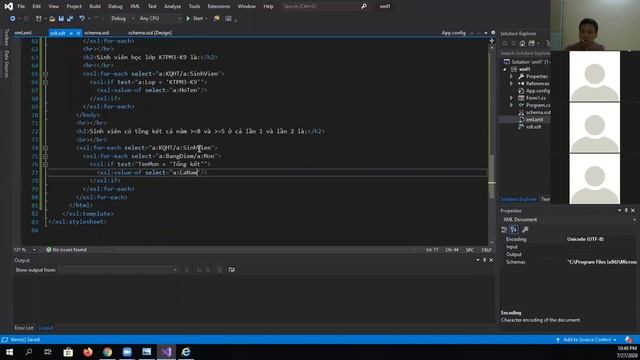Screen dimensions: 640x360
Task: Click the Solution Explorer switch views icon
Action: pyautogui.click(x=531, y=43)
